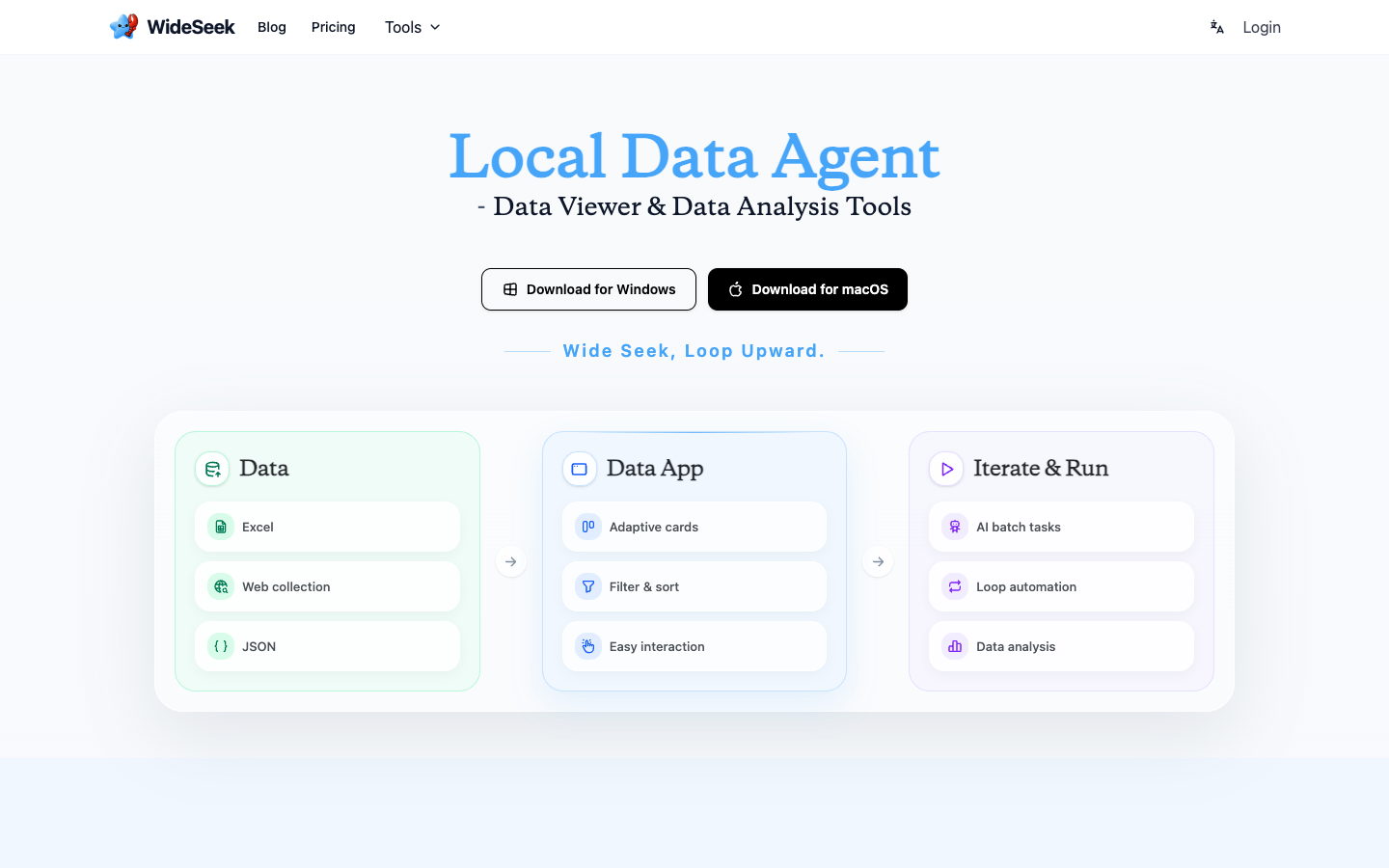Click the 'Data Viewer & Data Analysis Tools' subtitle
The width and height of the screenshot is (1389, 868).
point(702,206)
